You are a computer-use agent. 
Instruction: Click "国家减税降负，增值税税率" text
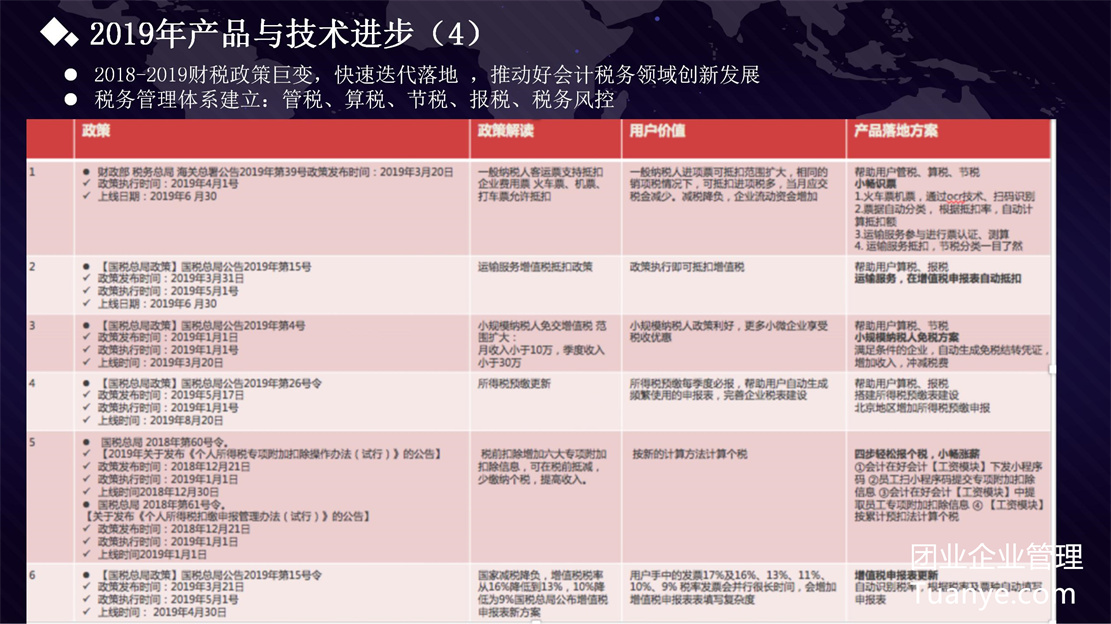tap(541, 575)
